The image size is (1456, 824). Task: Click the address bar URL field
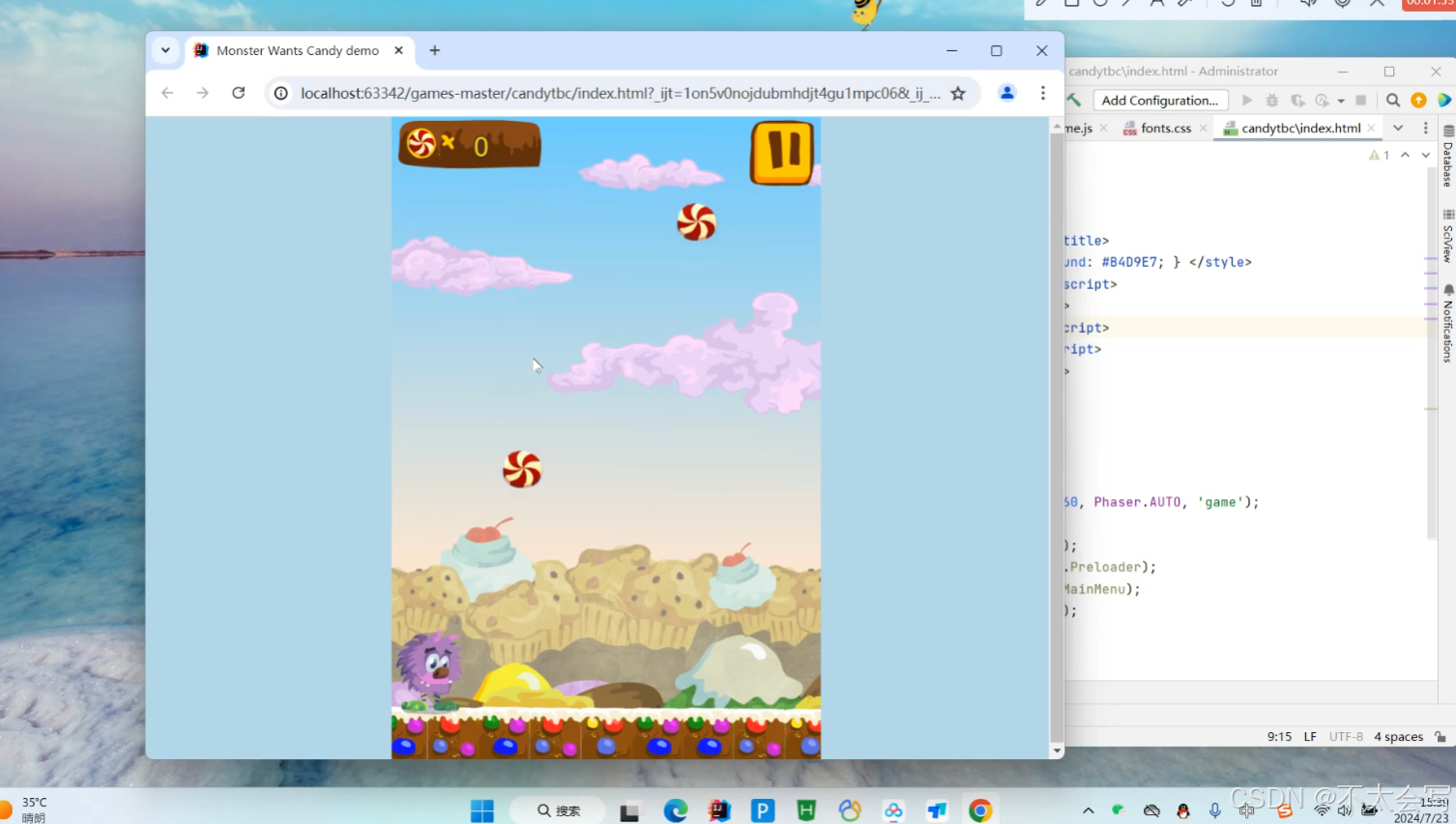(619, 93)
